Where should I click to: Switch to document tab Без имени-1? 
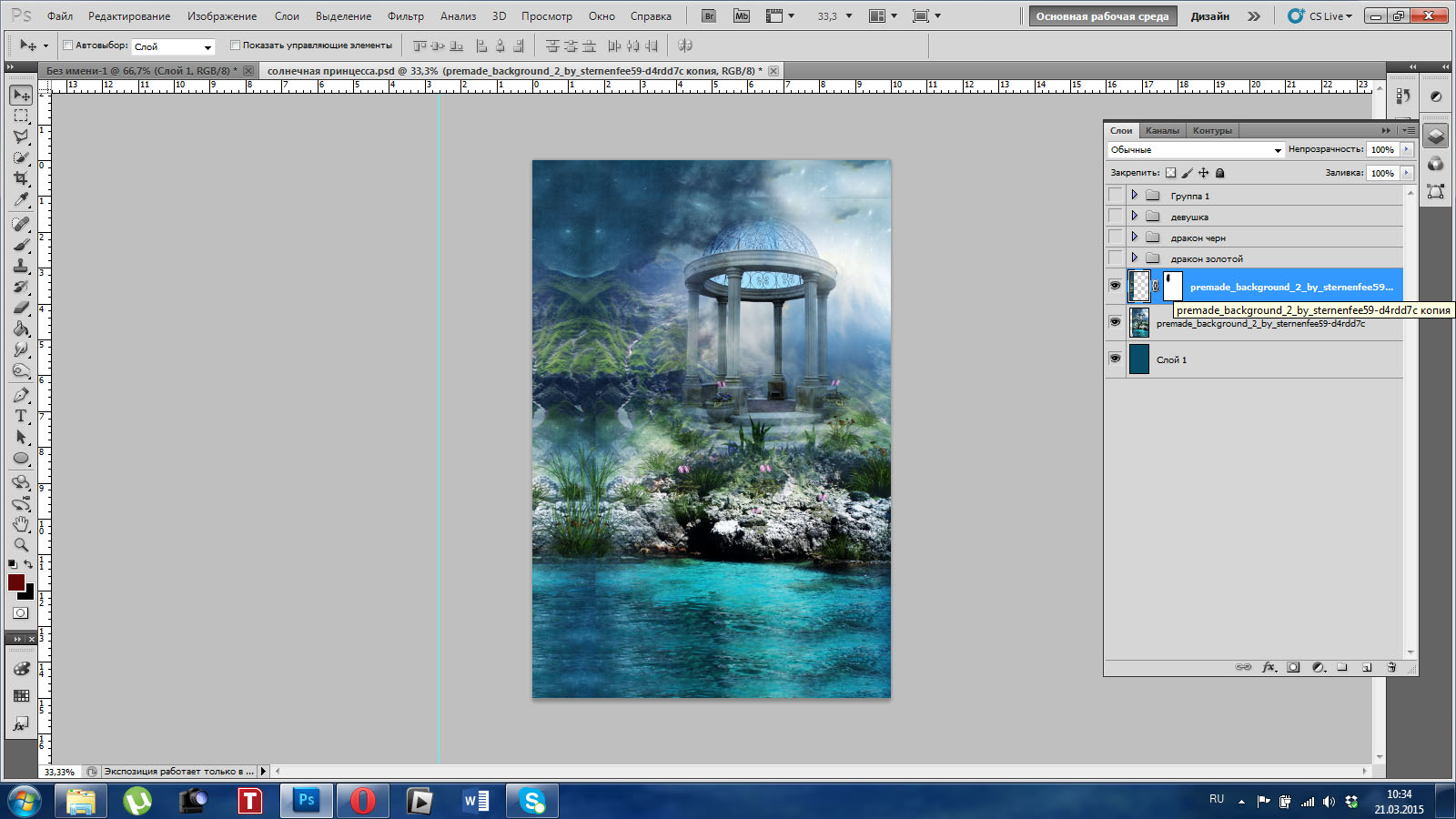(x=141, y=70)
